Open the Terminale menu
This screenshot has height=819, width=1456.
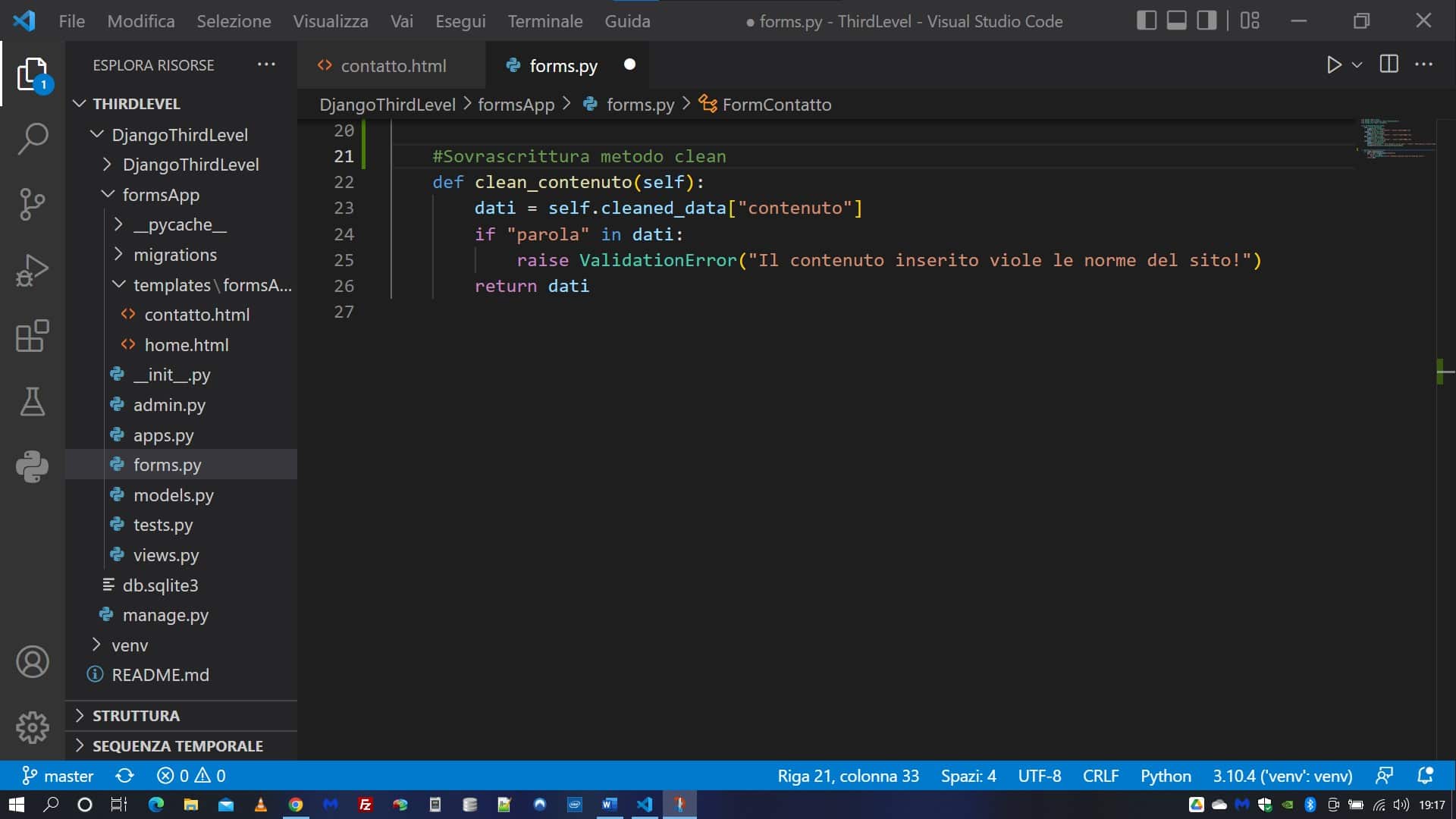click(x=545, y=21)
